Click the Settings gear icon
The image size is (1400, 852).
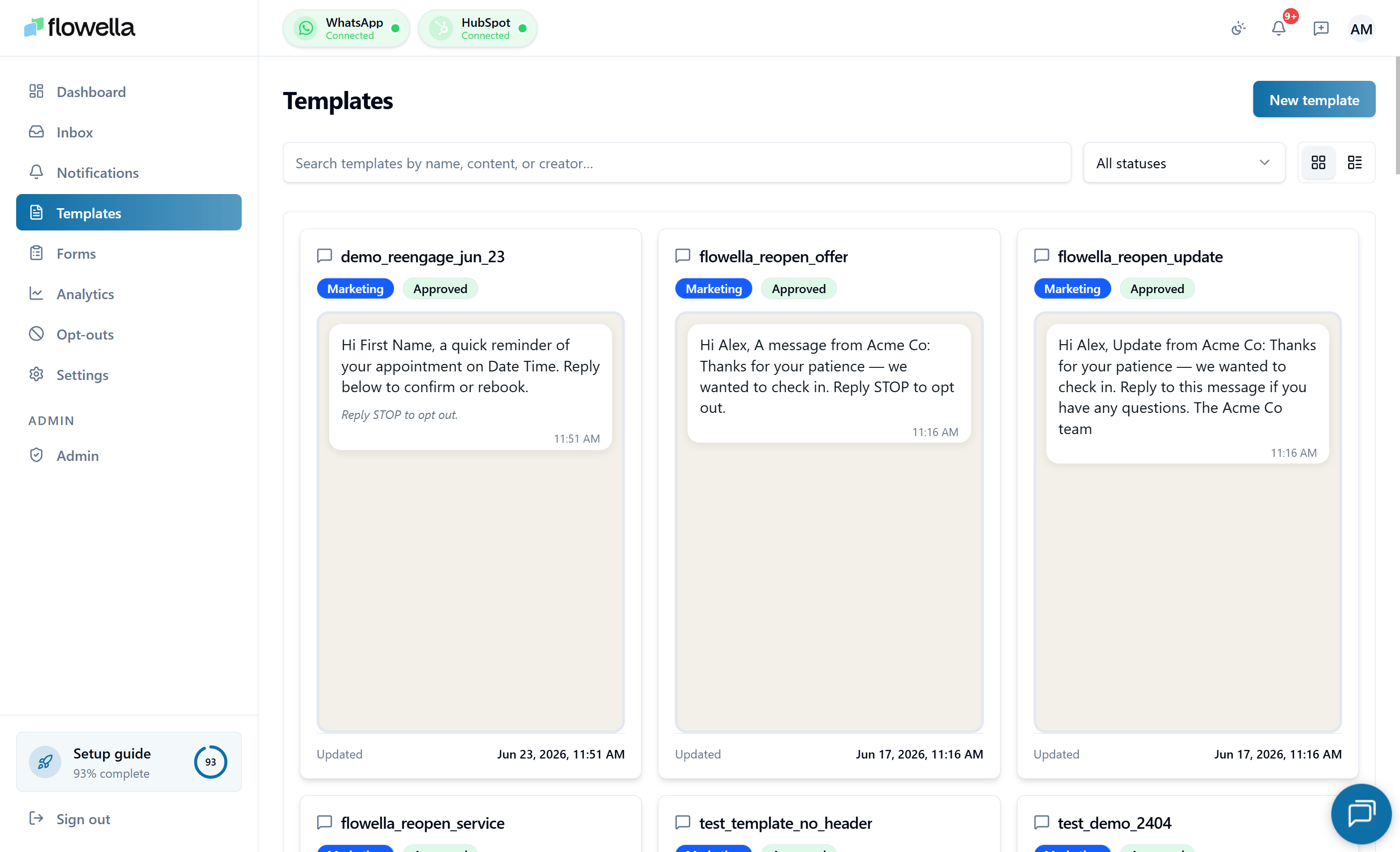pyautogui.click(x=36, y=373)
